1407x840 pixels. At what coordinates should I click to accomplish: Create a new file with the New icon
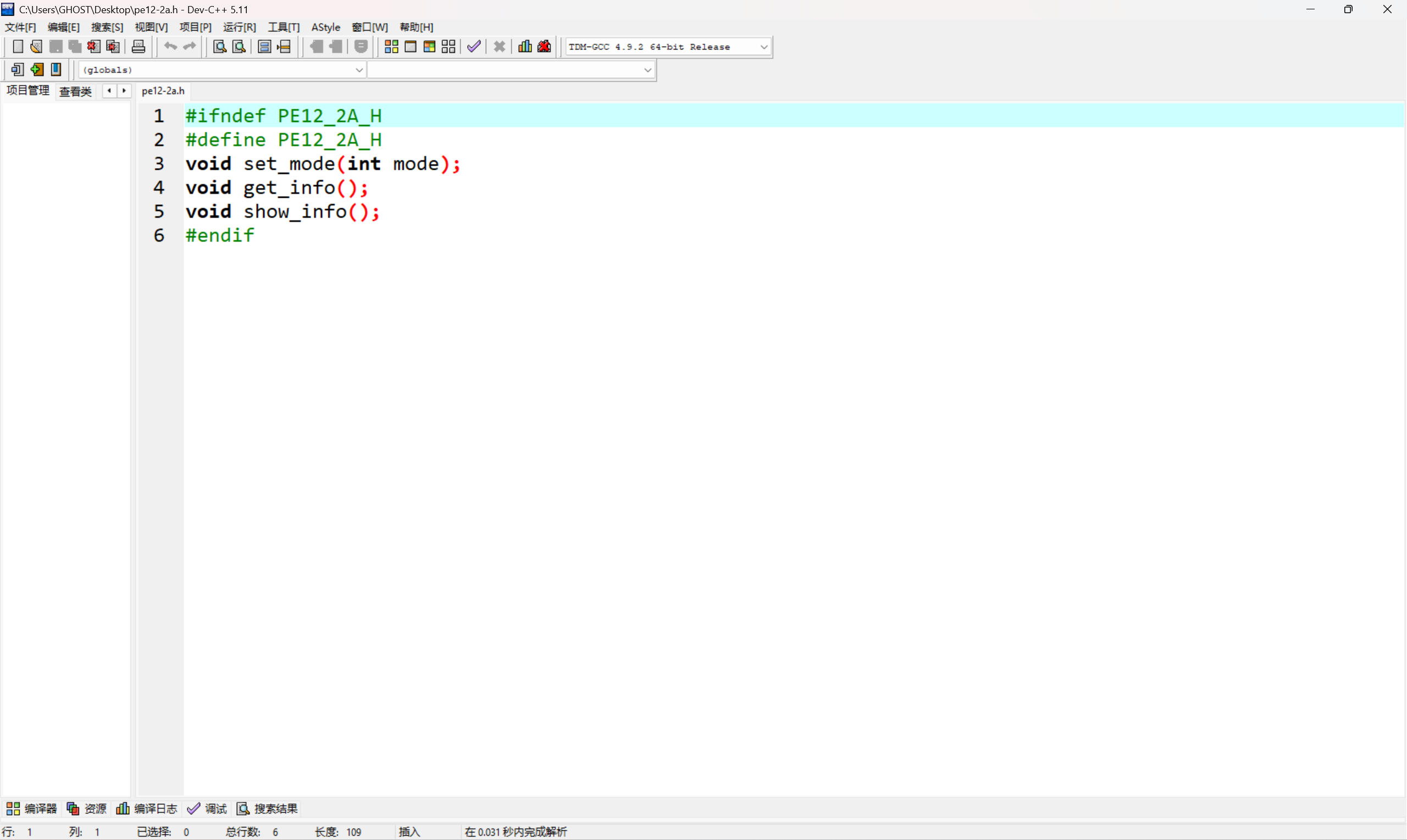point(18,46)
